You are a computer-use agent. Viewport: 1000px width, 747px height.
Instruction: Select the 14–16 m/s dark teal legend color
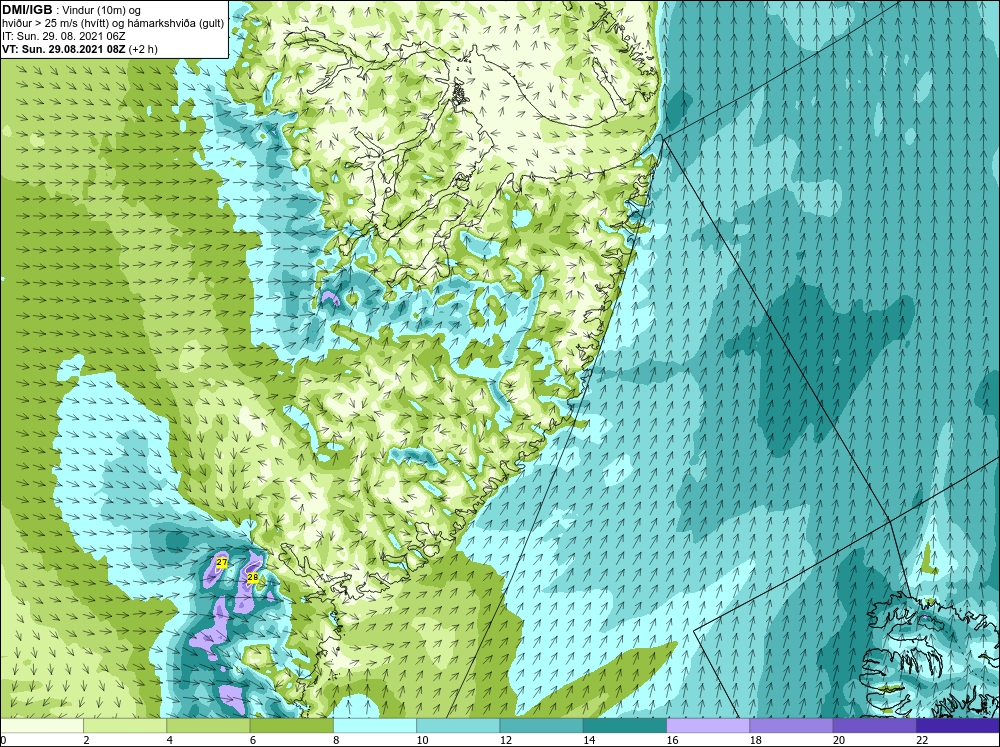coord(625,726)
